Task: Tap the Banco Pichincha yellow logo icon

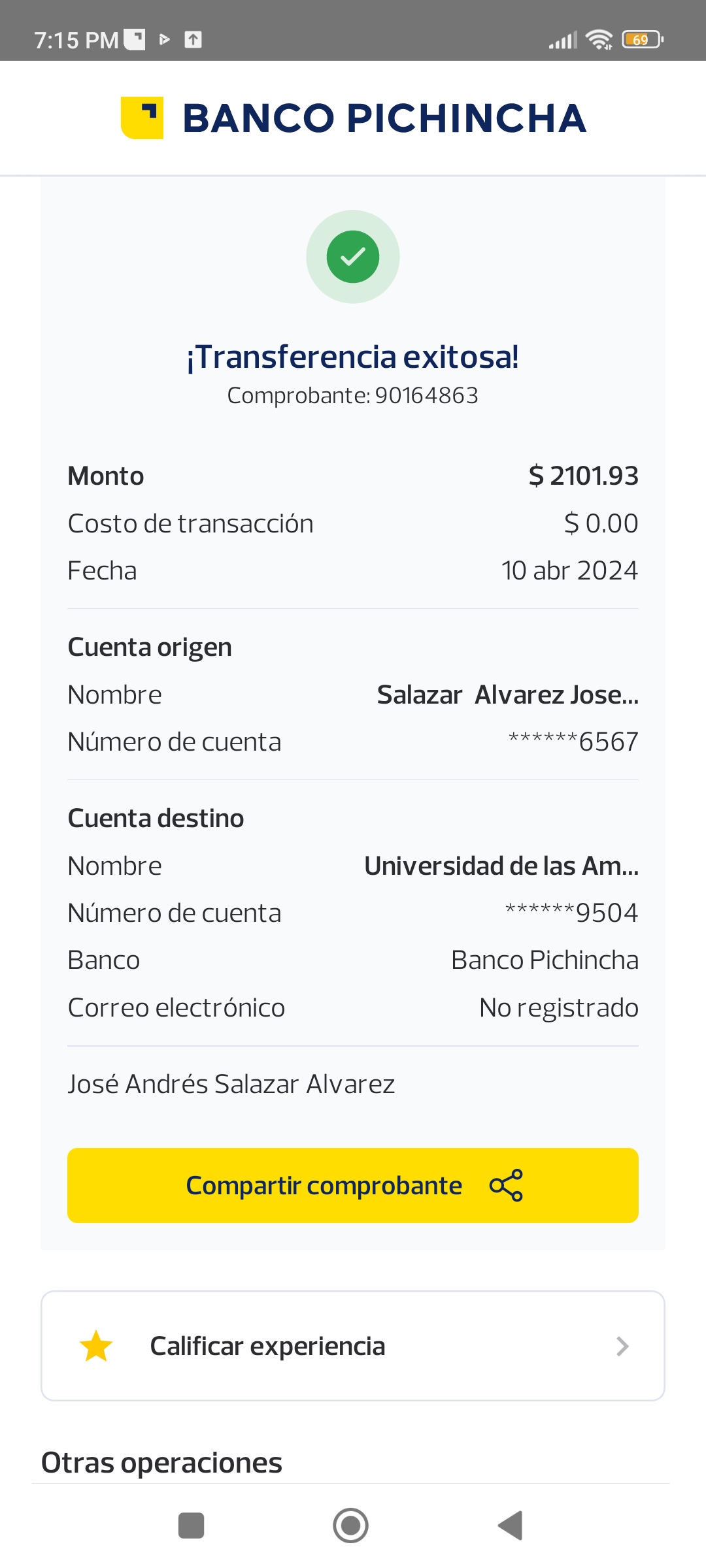Action: click(142, 118)
